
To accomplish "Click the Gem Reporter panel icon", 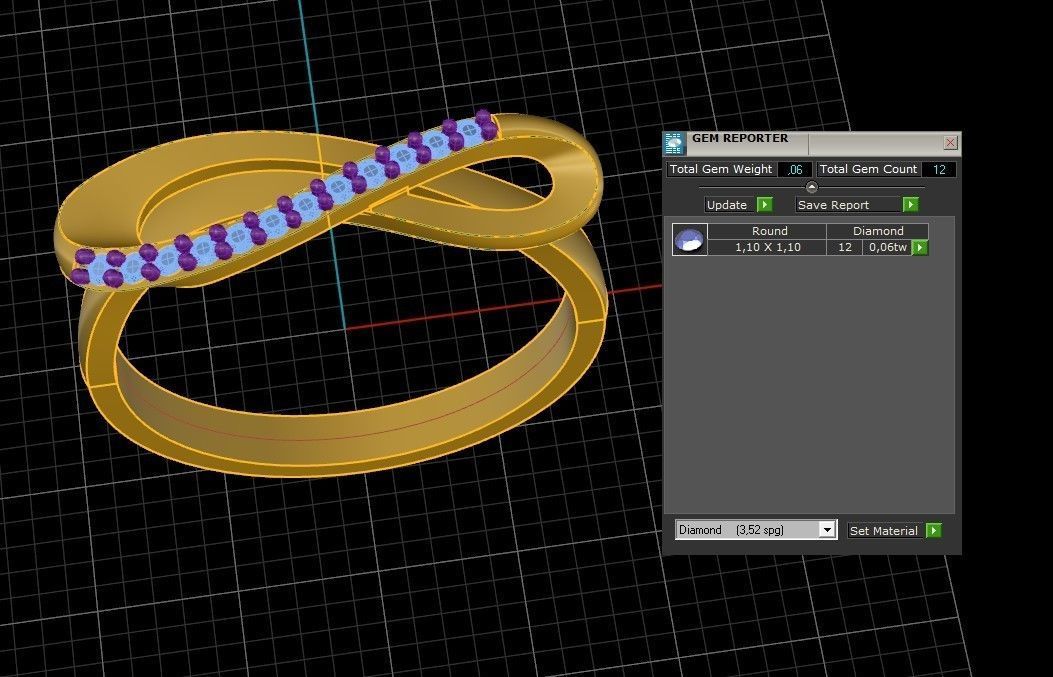I will [674, 144].
